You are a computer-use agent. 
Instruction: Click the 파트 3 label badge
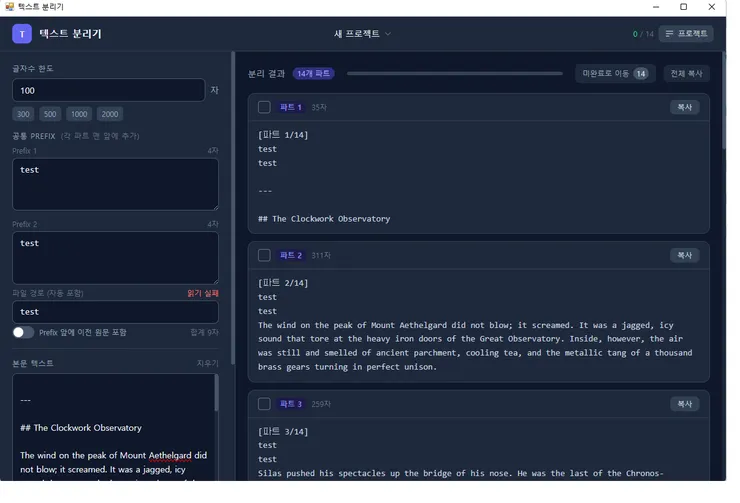coord(291,404)
